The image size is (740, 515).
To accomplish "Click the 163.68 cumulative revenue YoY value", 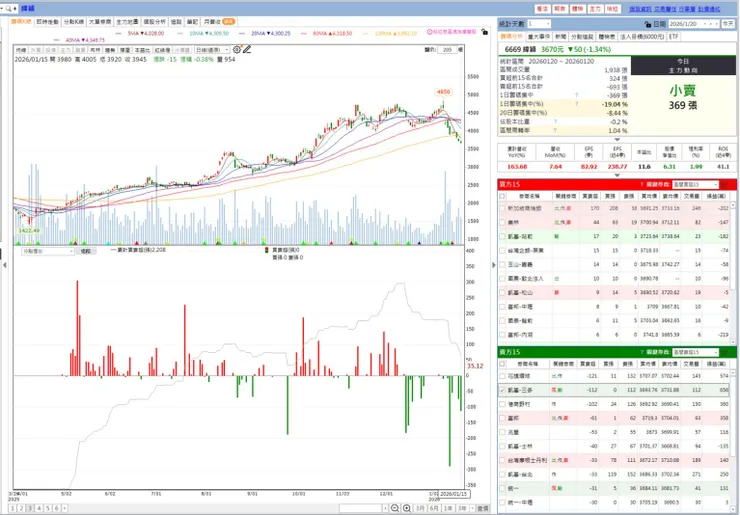I will tap(517, 167).
